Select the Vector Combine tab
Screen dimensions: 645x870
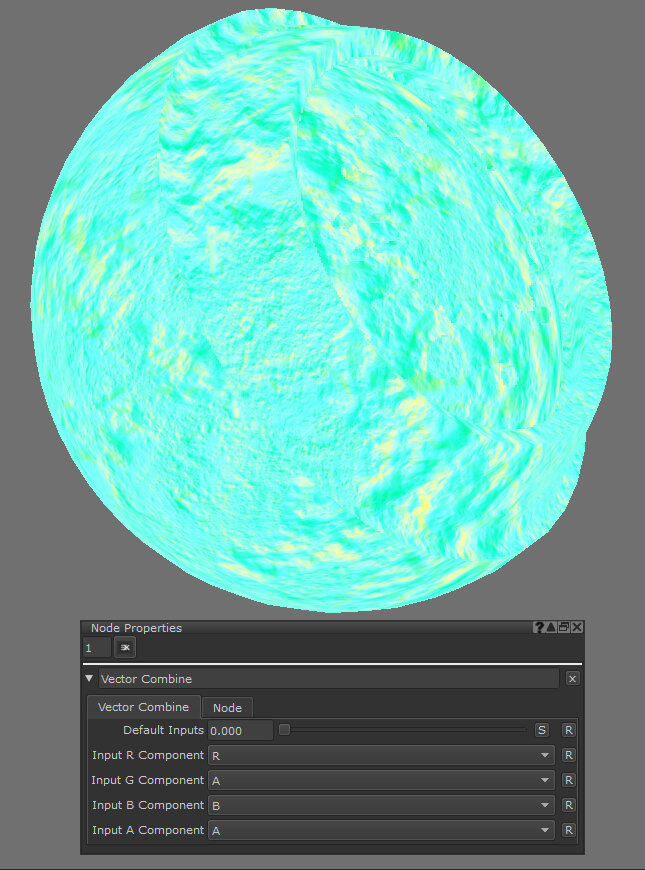(143, 707)
